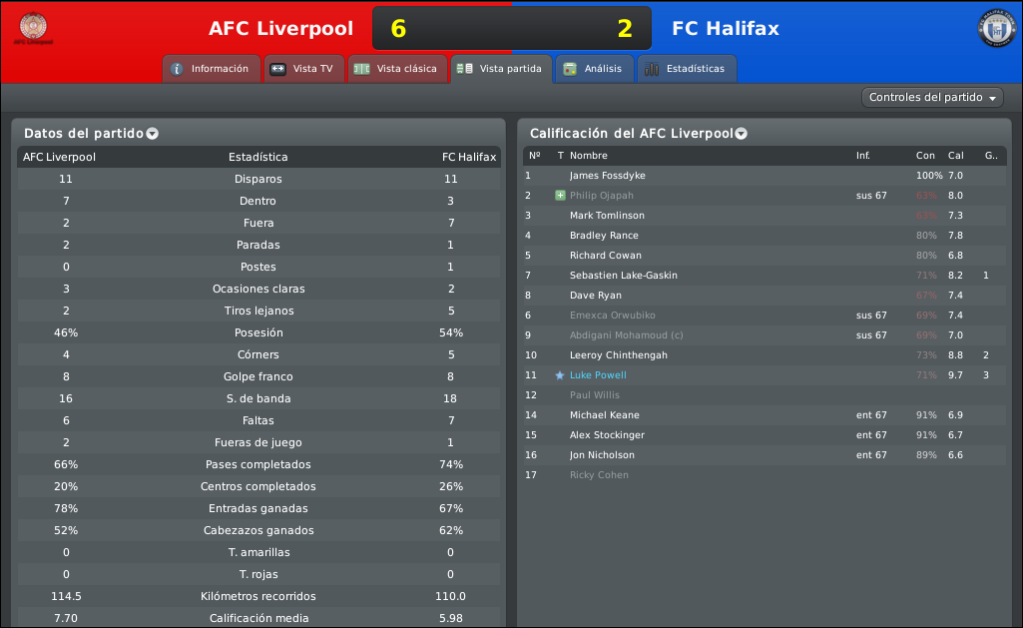Viewport: 1023px width, 628px height.
Task: Sort players by the Con column header
Action: 925,156
